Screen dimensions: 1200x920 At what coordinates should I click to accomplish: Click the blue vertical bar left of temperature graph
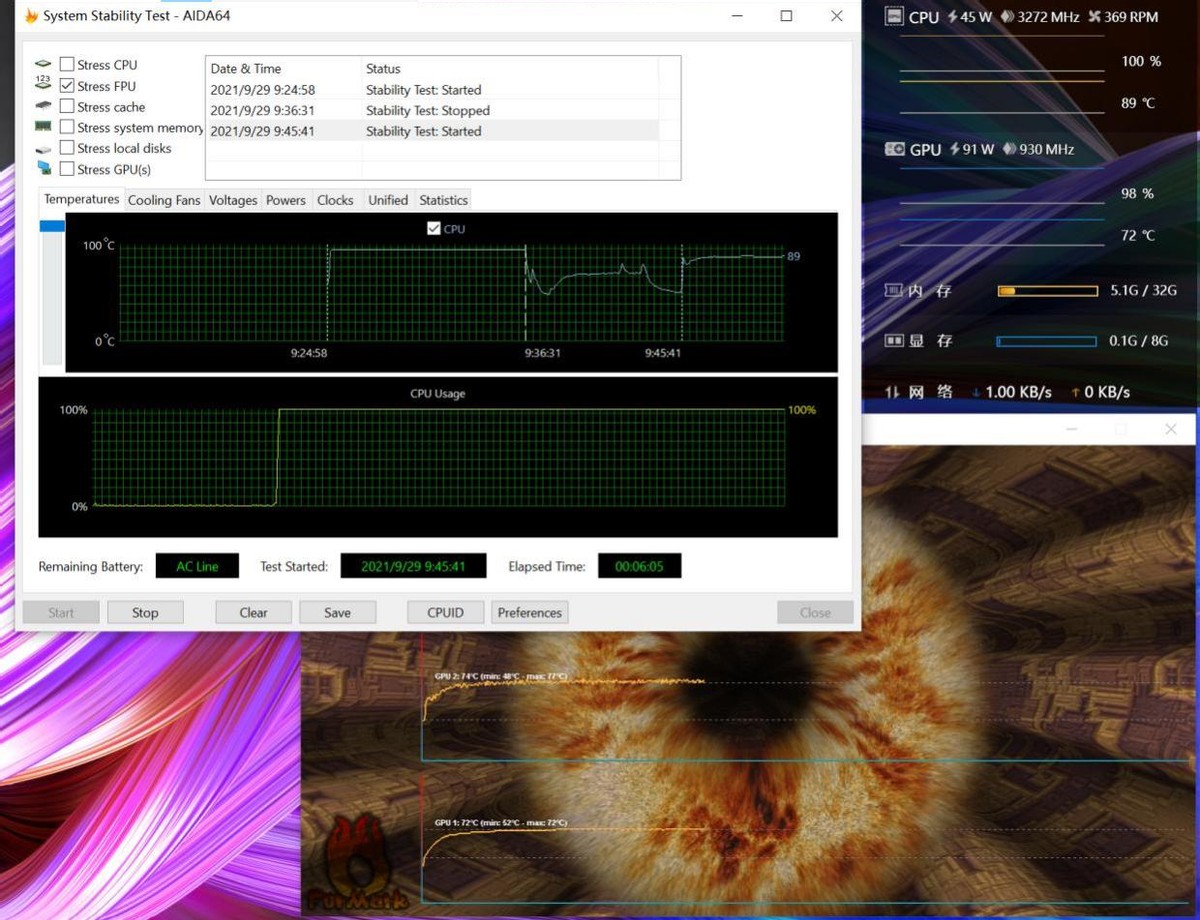tap(51, 226)
